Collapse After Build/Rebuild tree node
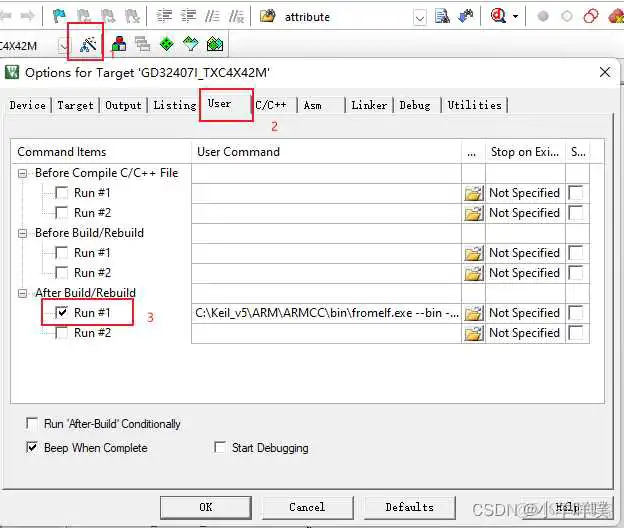 [x=23, y=293]
